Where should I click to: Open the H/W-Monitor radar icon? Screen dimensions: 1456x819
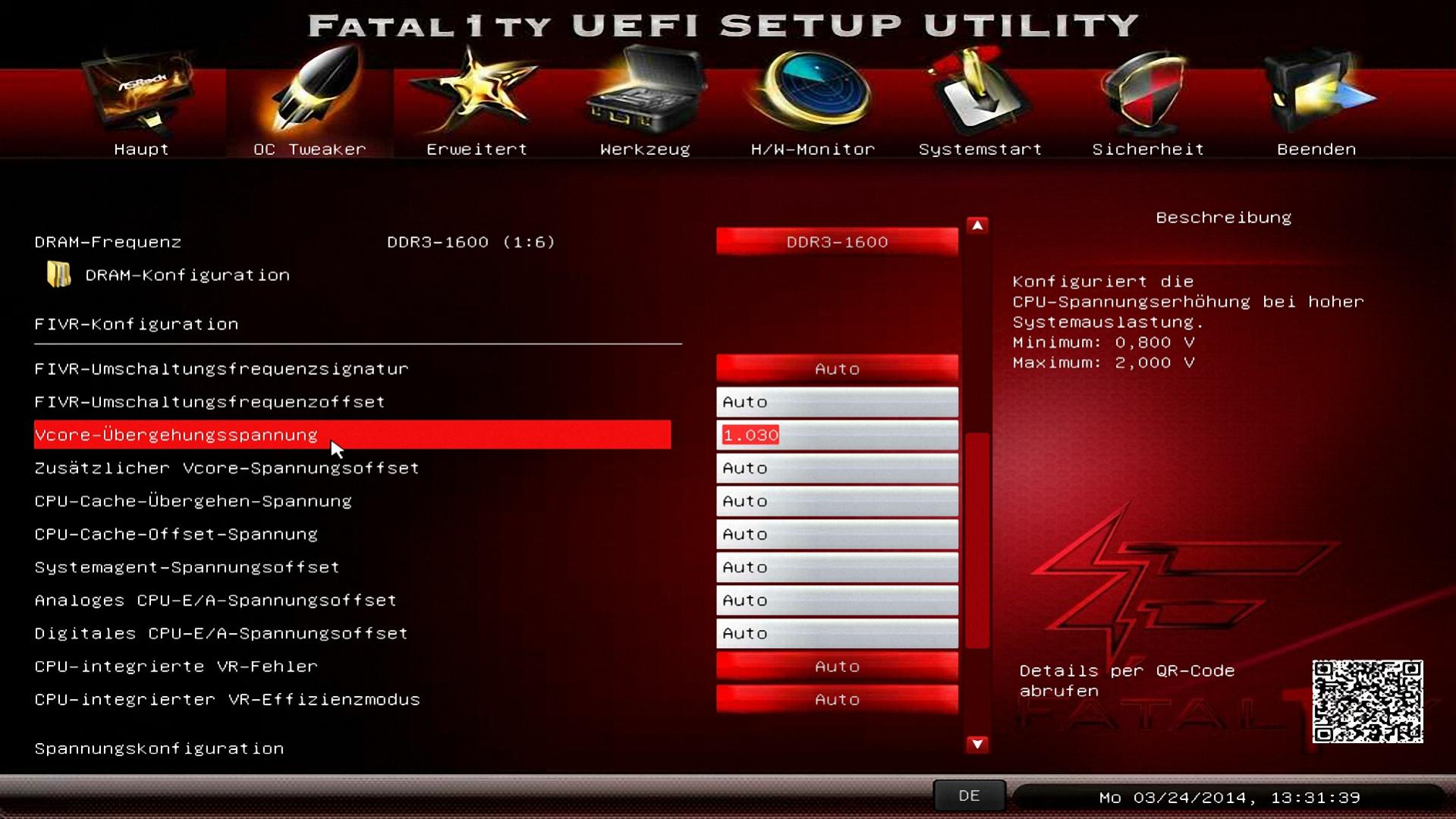pos(812,90)
